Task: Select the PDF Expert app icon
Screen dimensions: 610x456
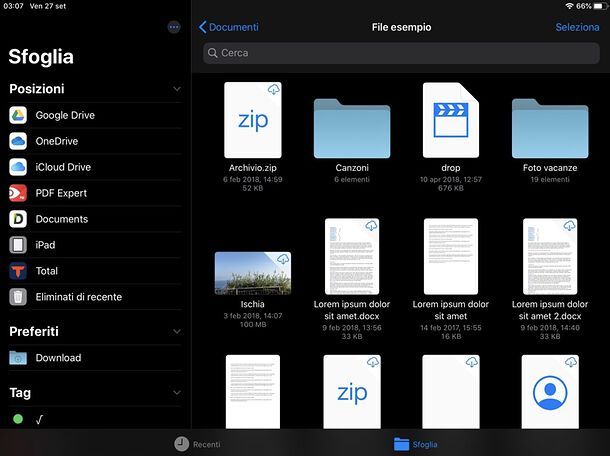Action: [x=18, y=193]
